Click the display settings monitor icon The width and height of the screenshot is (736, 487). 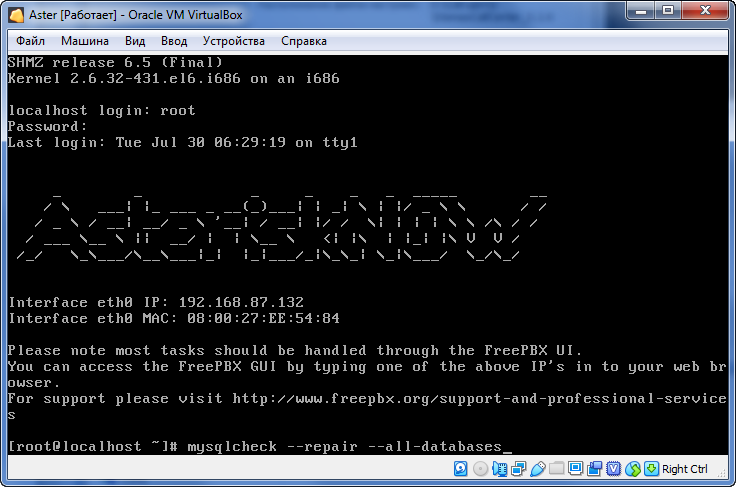click(x=575, y=468)
